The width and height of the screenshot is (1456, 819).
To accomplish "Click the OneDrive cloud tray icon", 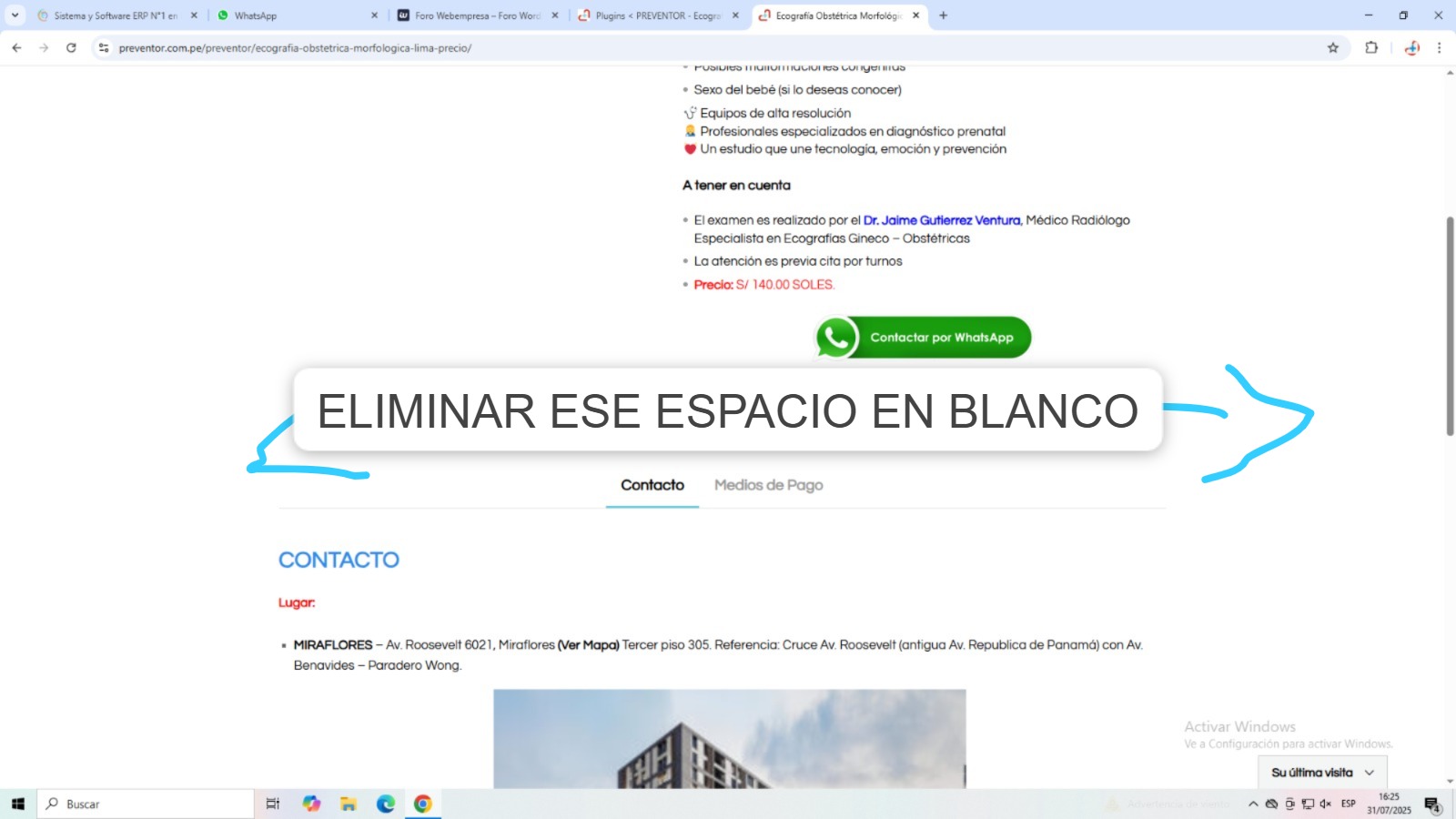I will tap(1271, 804).
